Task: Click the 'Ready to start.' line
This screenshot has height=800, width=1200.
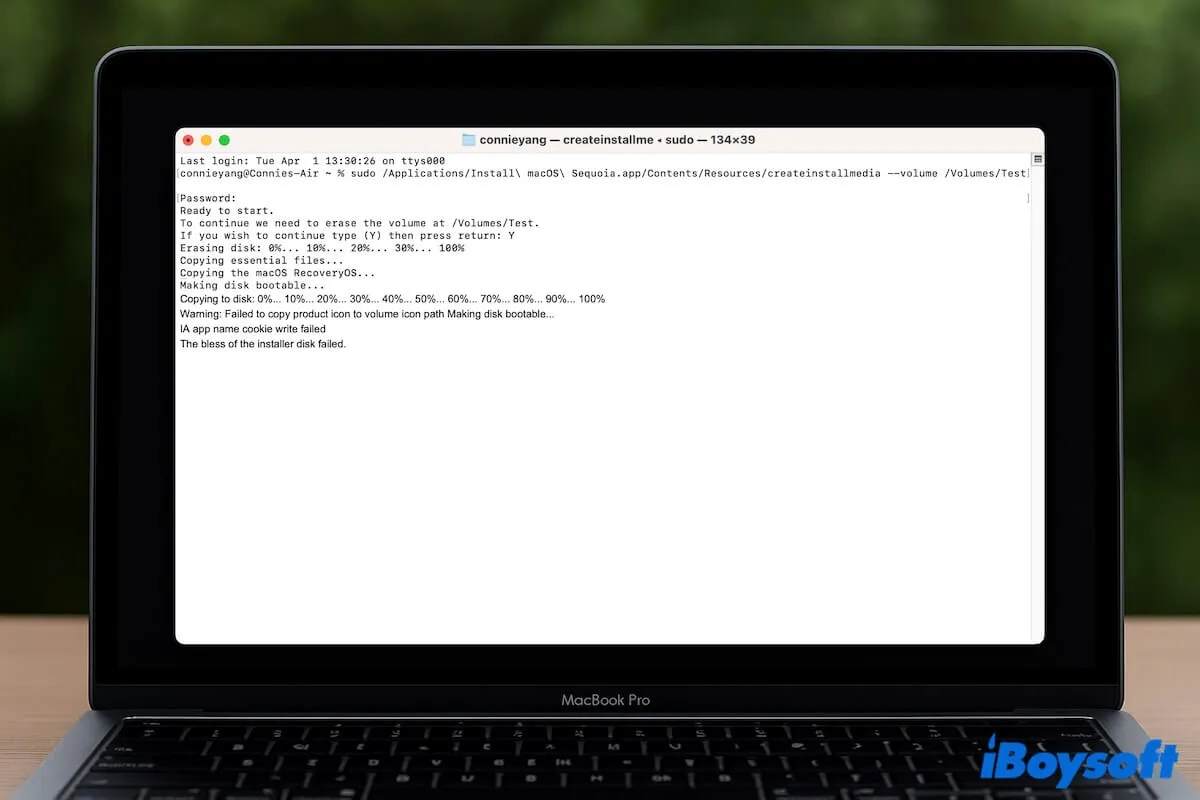Action: (226, 211)
